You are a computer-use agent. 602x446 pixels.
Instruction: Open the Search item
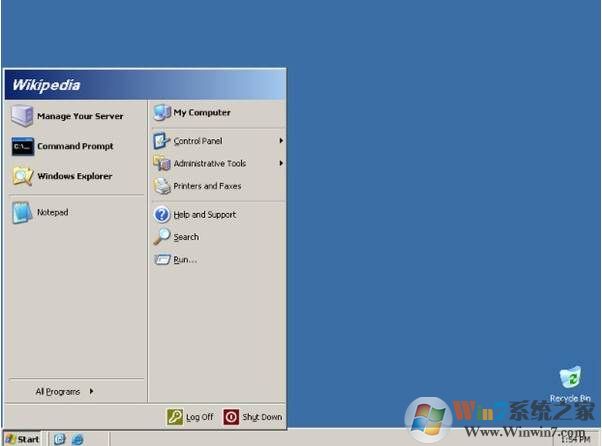tap(185, 237)
